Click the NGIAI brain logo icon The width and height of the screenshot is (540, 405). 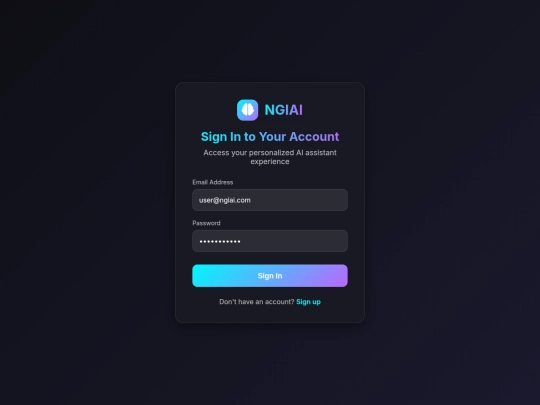click(x=247, y=110)
